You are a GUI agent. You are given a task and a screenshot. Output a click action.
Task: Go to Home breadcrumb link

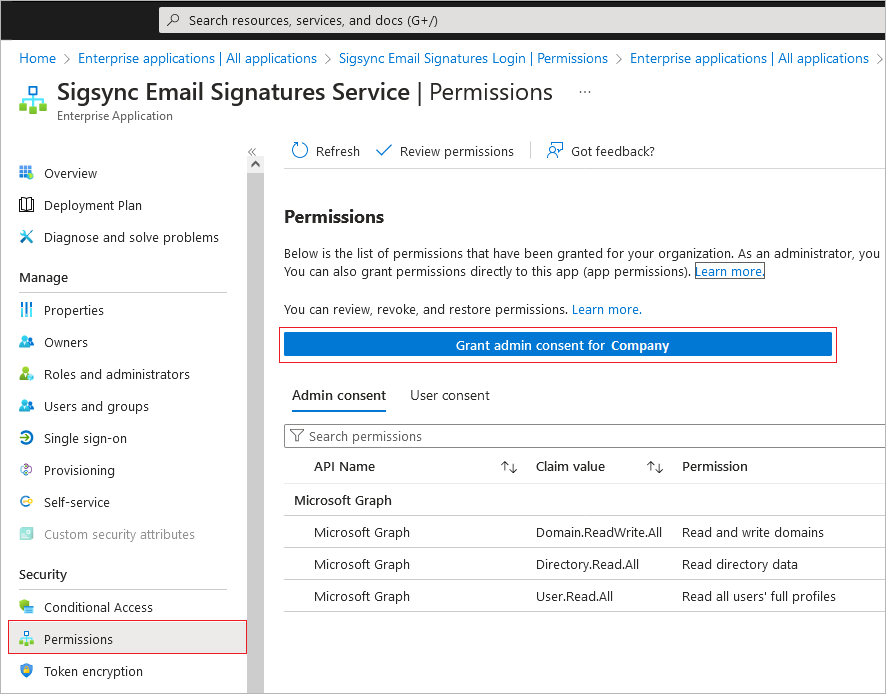pyautogui.click(x=37, y=58)
